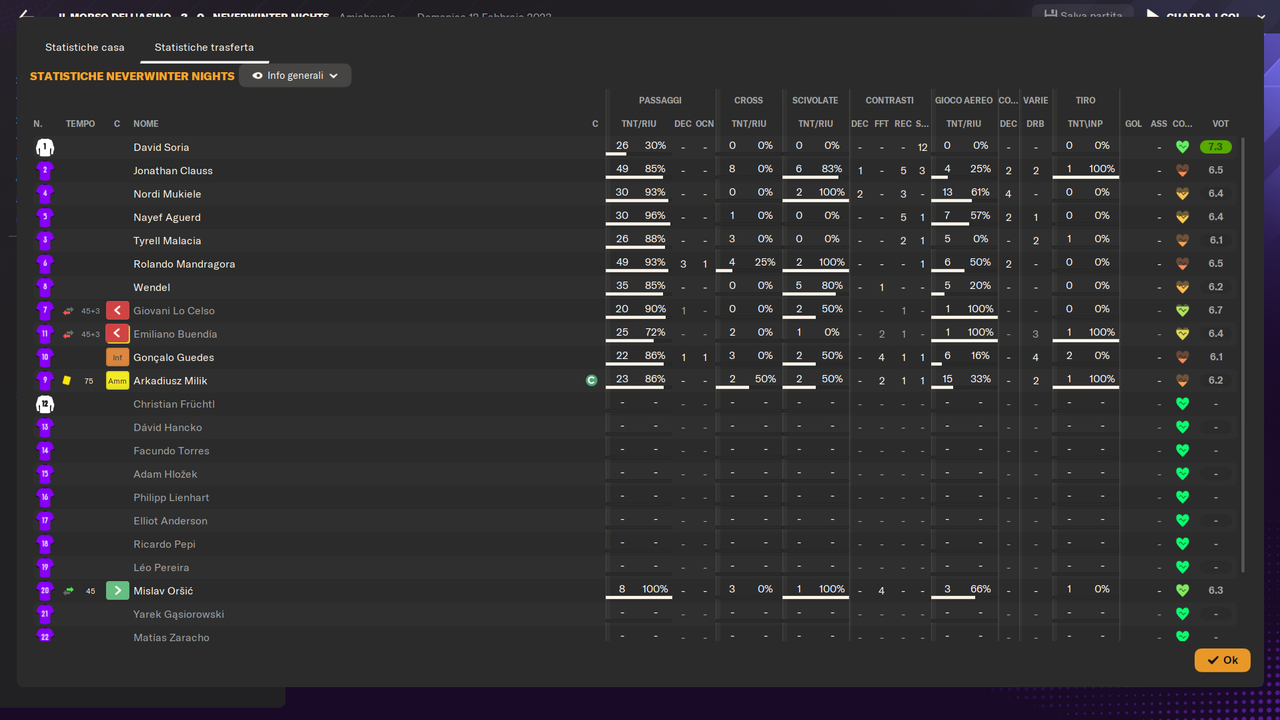Click Lo Celso's substitution arrows icon
The height and width of the screenshot is (720, 1280).
[x=68, y=310]
